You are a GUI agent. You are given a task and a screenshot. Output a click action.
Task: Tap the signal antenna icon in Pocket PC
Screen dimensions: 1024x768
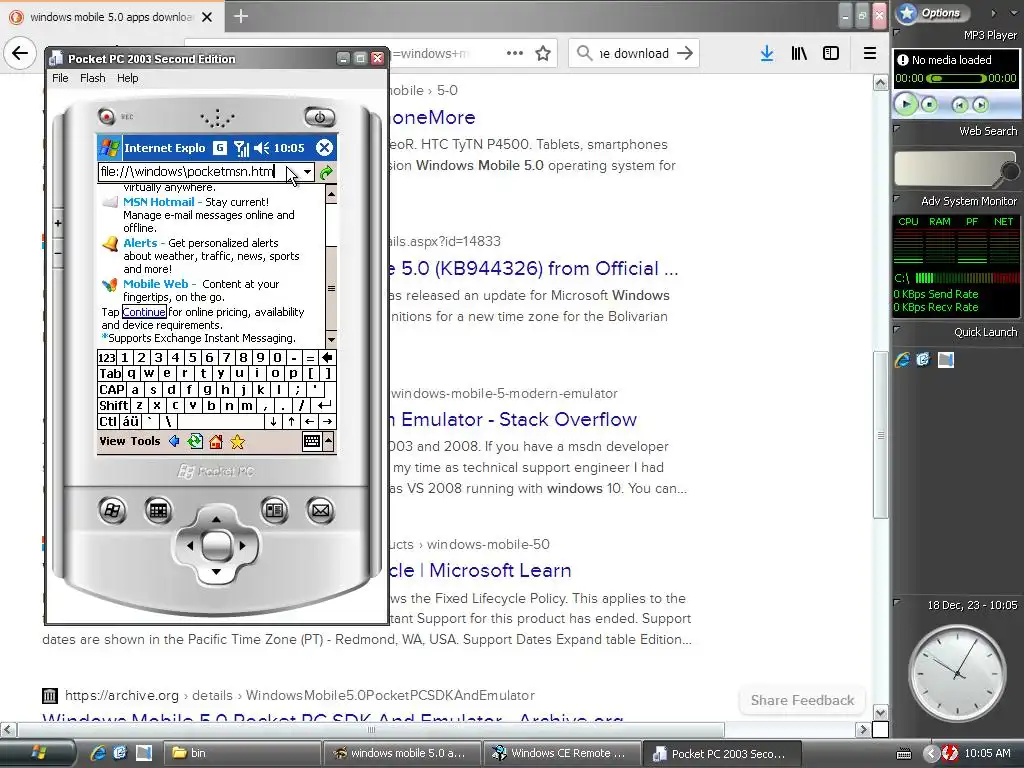coord(241,148)
